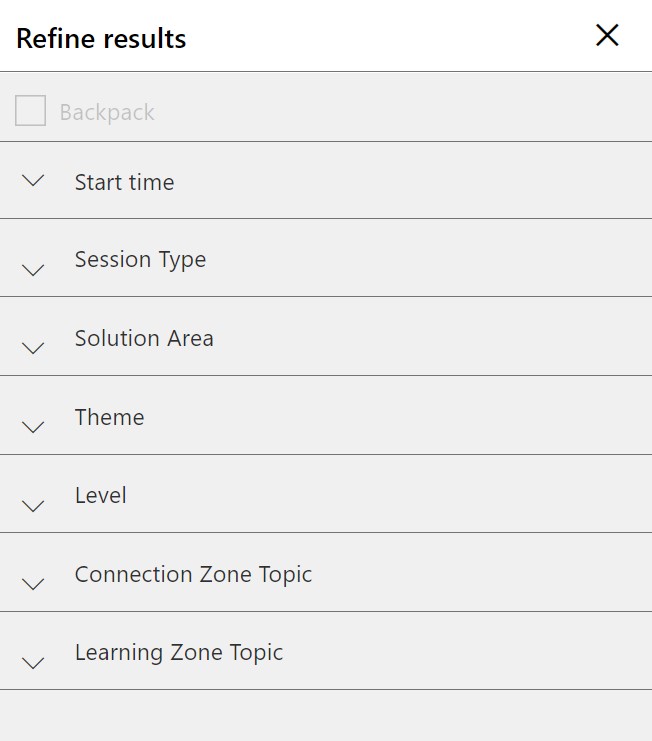Click the Refine results heading

[x=101, y=39]
